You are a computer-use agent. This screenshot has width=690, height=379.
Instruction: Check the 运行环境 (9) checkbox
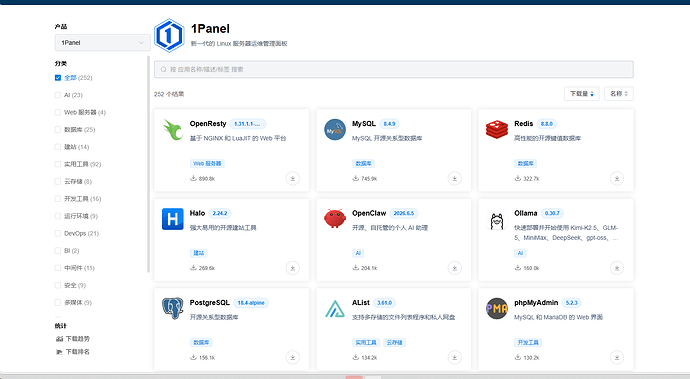point(58,216)
